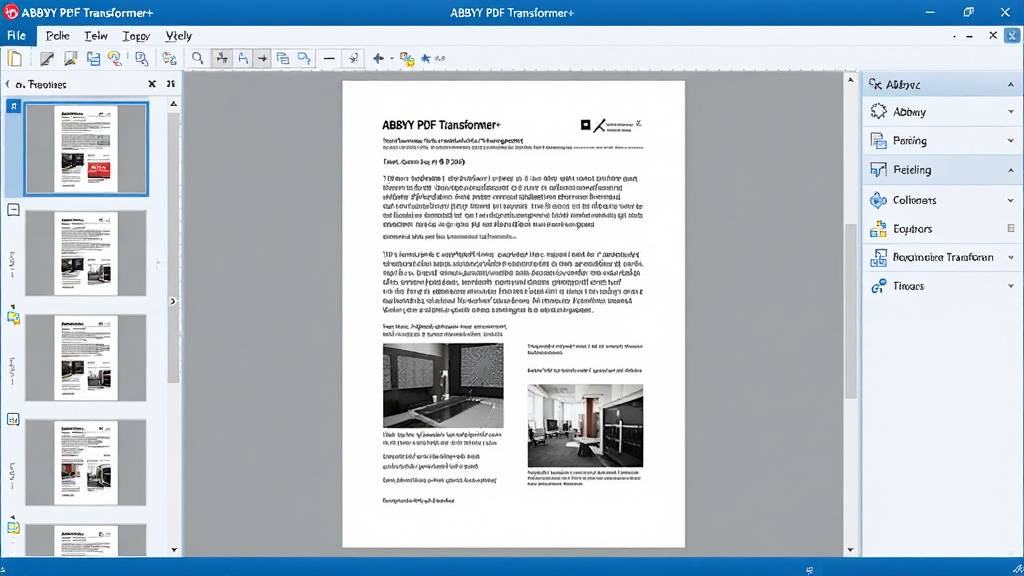Click the blue page icon beside first thumbnail
This screenshot has height=576, width=1024.
[13, 106]
